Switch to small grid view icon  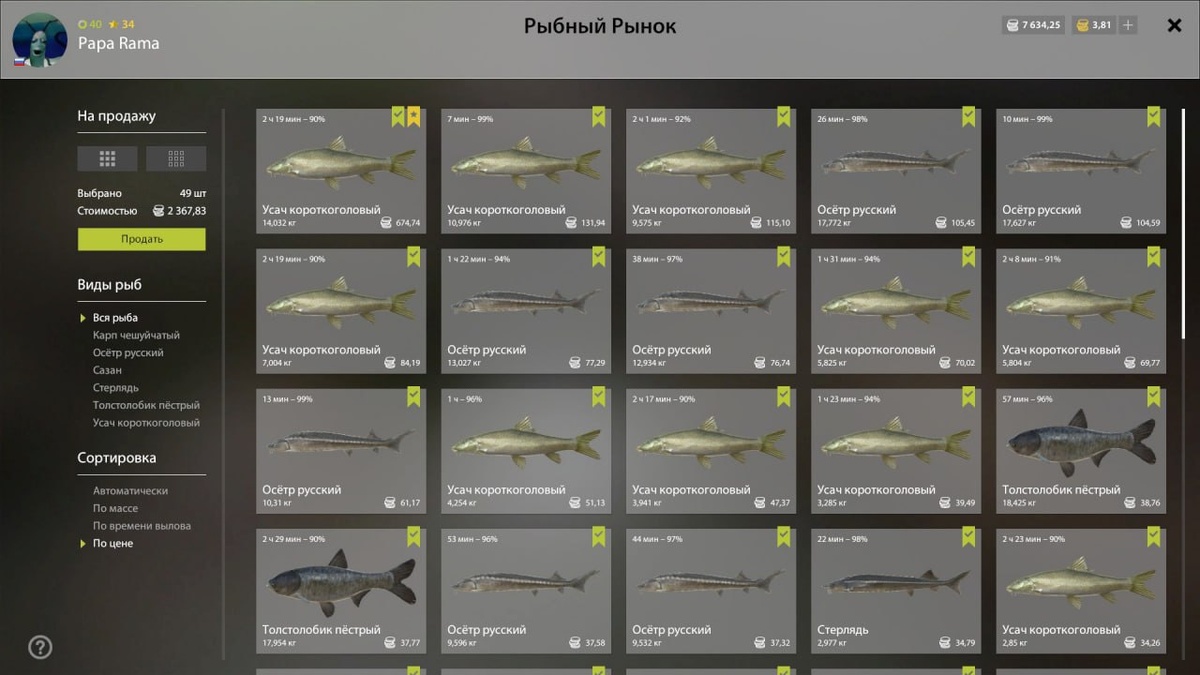[176, 158]
